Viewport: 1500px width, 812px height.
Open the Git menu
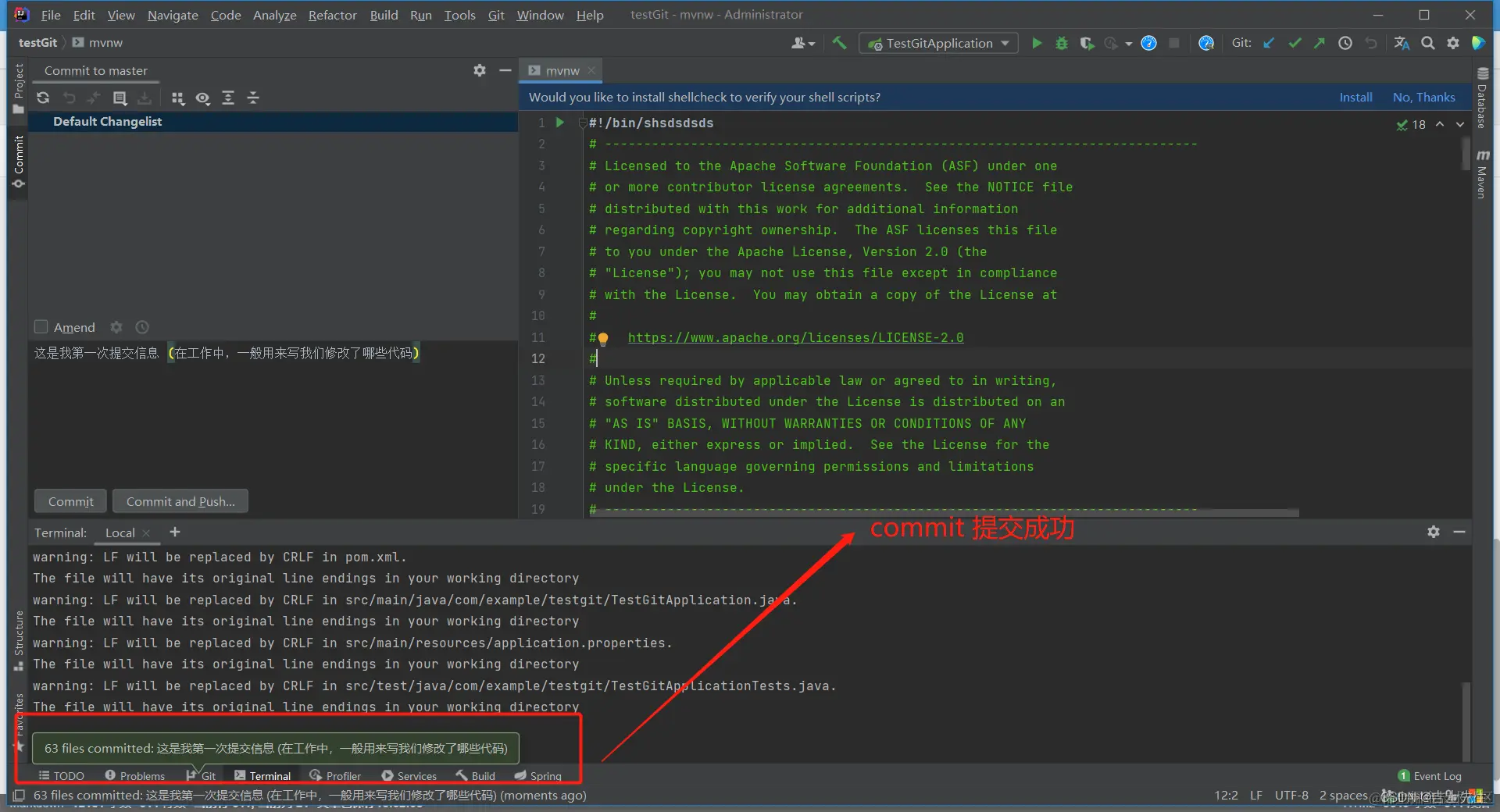coord(496,15)
